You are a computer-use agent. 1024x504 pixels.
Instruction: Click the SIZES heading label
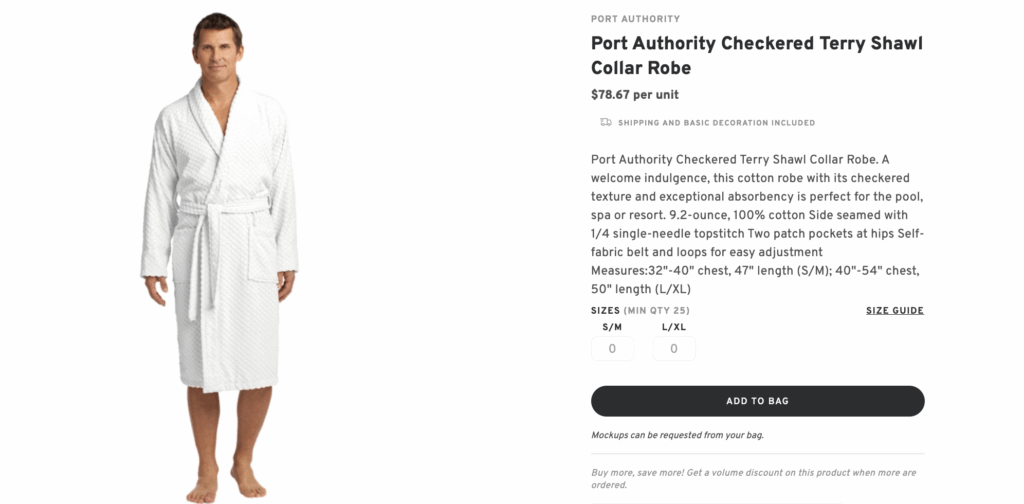coord(605,311)
